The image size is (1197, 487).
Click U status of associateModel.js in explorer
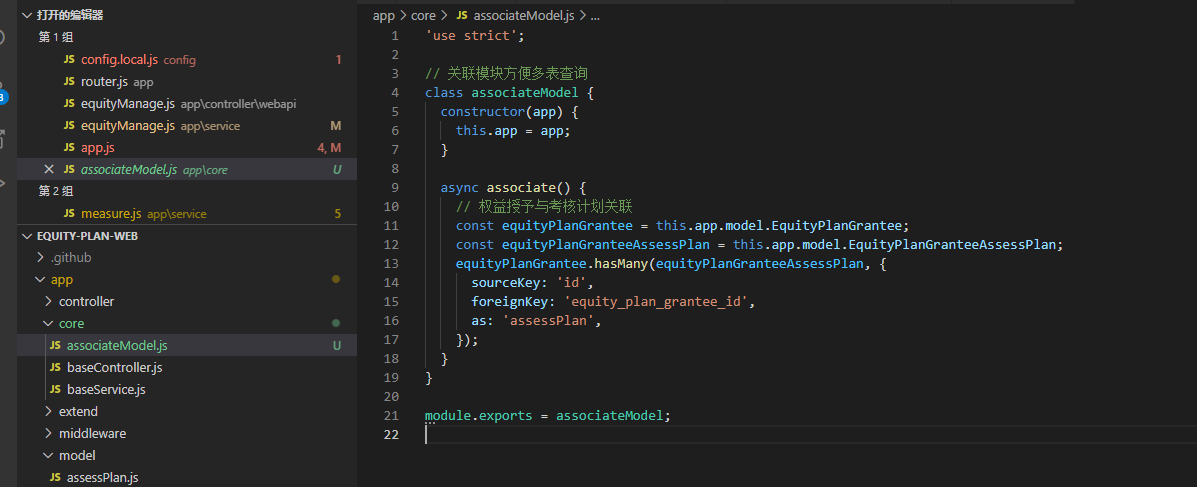pyautogui.click(x=337, y=346)
